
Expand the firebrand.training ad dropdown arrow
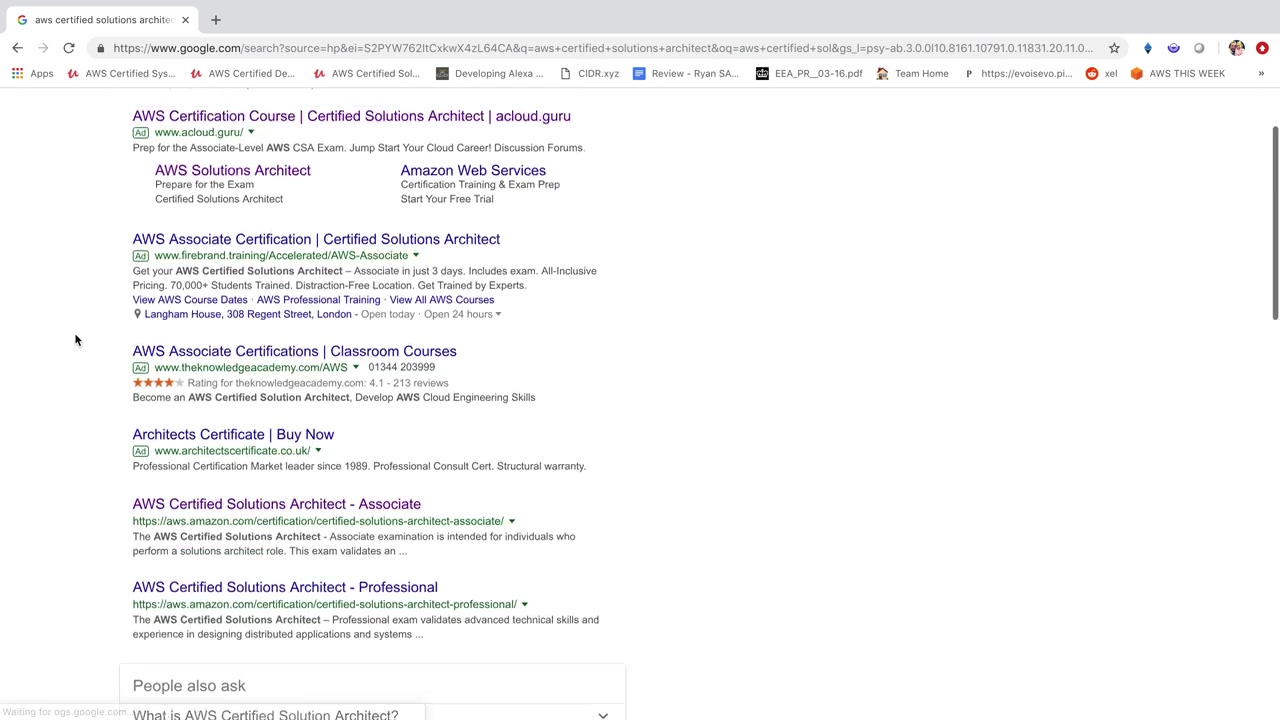click(416, 255)
